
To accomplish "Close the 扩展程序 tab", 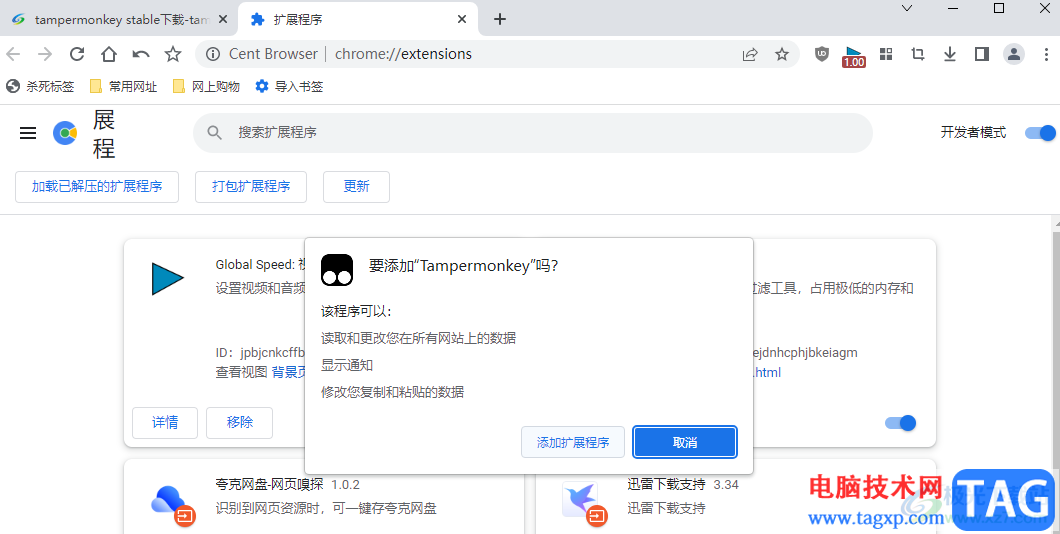I will click(462, 20).
